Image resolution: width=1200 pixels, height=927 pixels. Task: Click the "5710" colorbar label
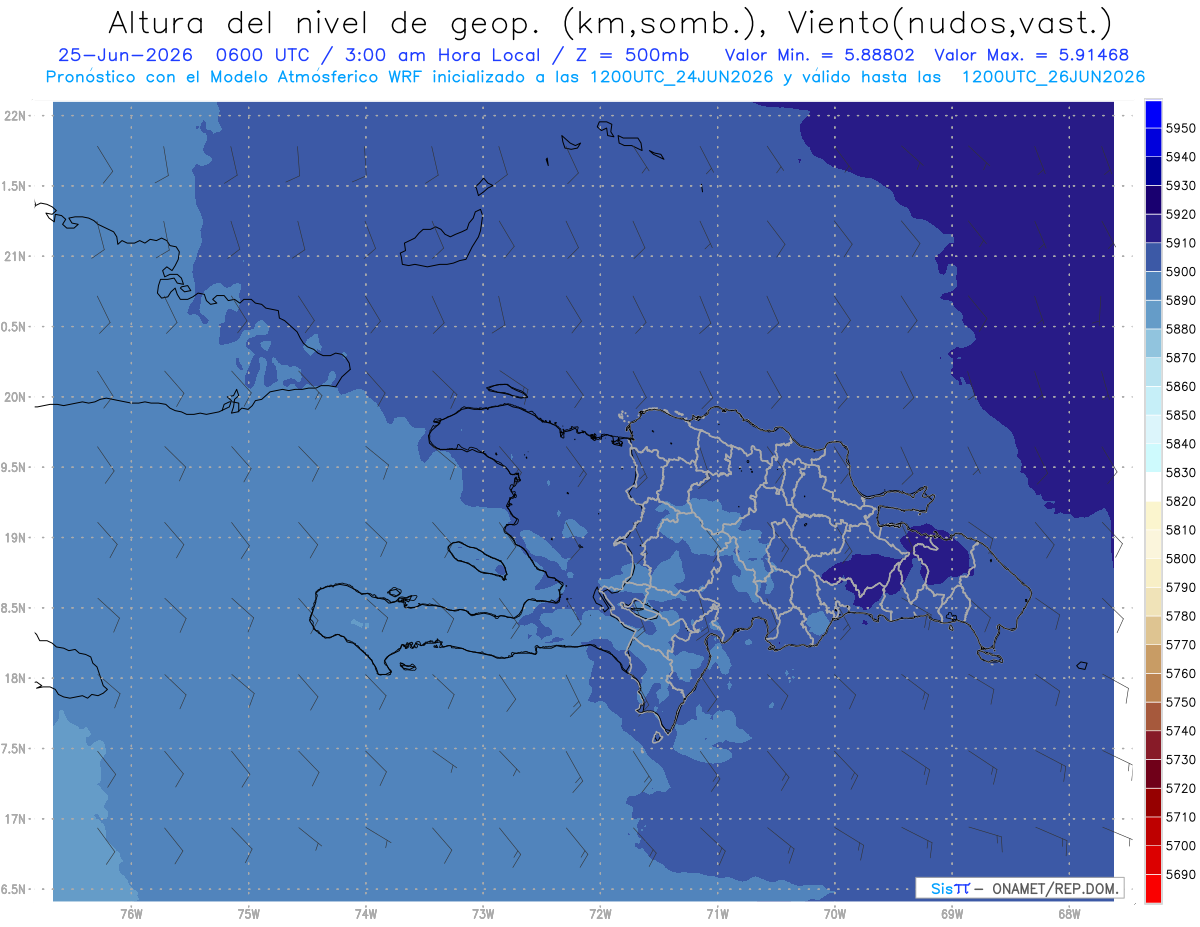(x=1181, y=817)
